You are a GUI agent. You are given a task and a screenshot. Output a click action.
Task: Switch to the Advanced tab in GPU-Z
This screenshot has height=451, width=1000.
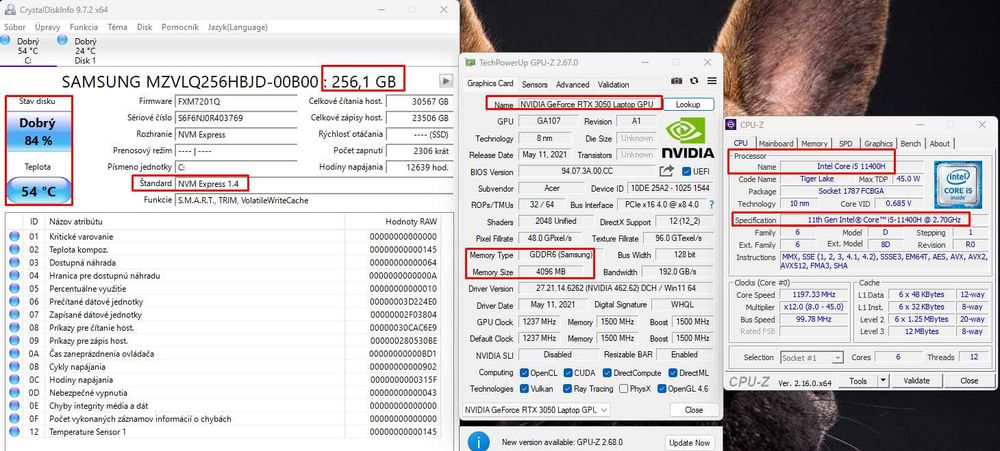point(572,84)
